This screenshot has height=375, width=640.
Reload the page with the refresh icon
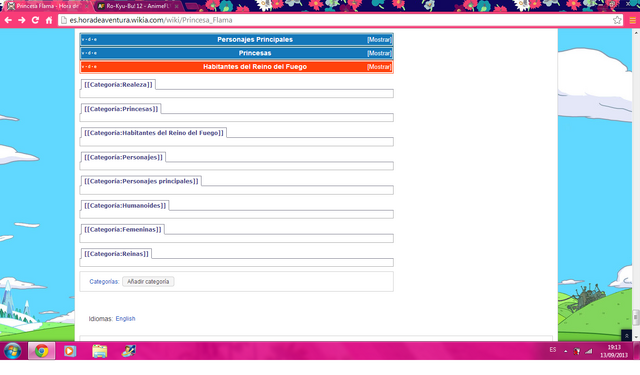(x=35, y=20)
